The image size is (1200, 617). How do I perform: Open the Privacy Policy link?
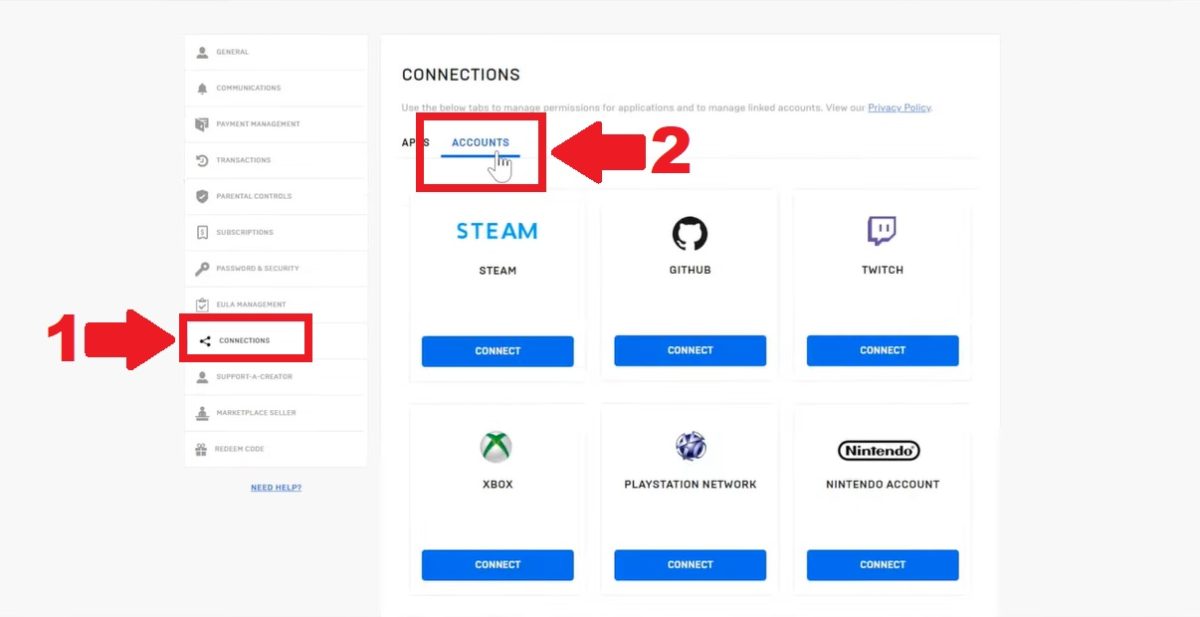pyautogui.click(x=898, y=108)
